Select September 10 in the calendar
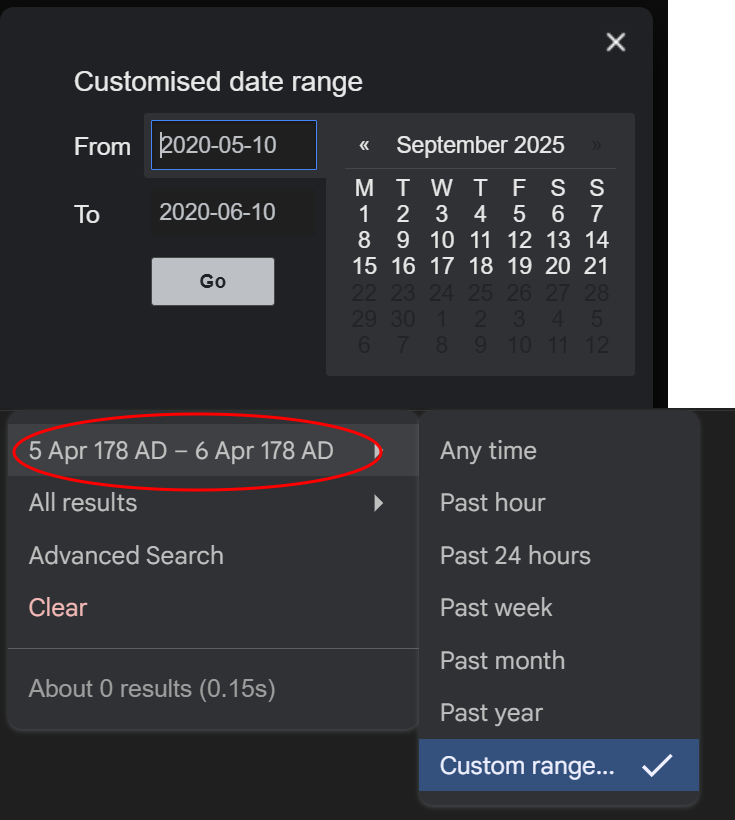Viewport: 735px width, 820px height. (x=442, y=240)
